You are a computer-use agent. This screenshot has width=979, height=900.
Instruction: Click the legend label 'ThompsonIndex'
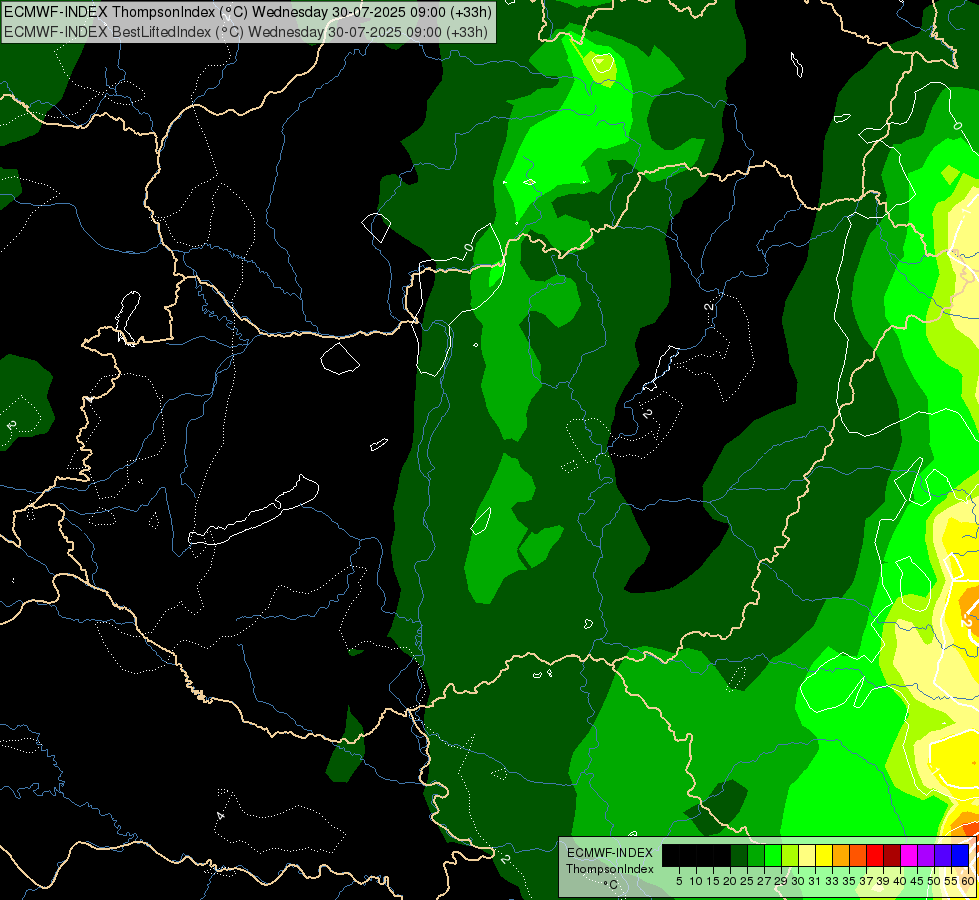coord(610,869)
